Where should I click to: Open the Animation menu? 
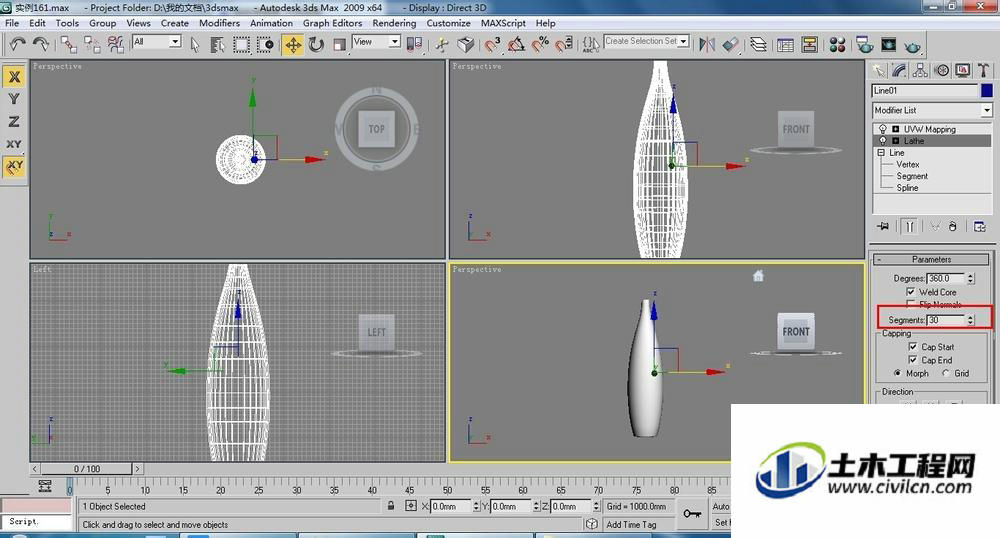(x=271, y=23)
